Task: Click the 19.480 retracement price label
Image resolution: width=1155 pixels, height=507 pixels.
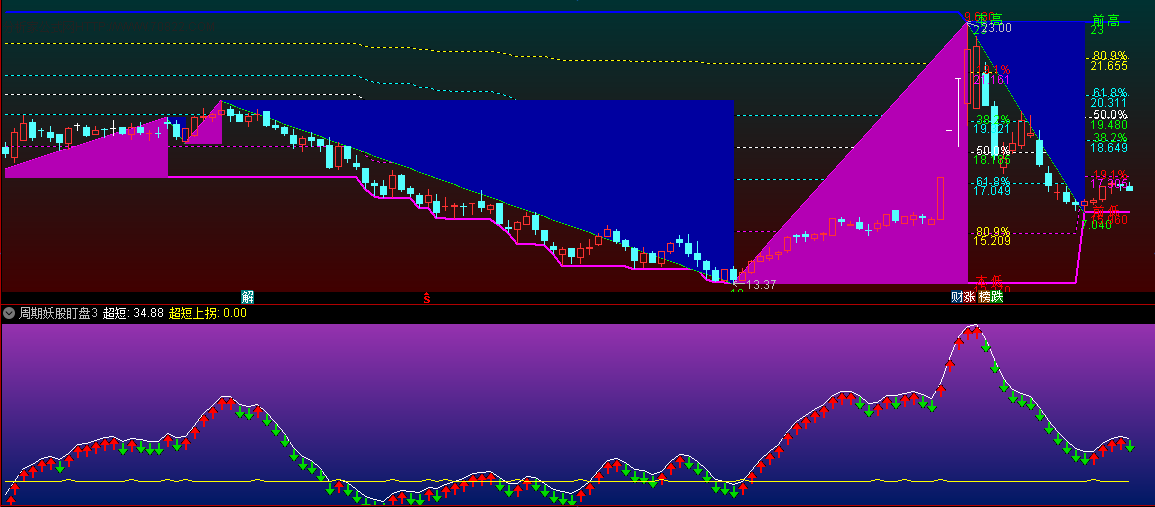Action: [x=1109, y=125]
